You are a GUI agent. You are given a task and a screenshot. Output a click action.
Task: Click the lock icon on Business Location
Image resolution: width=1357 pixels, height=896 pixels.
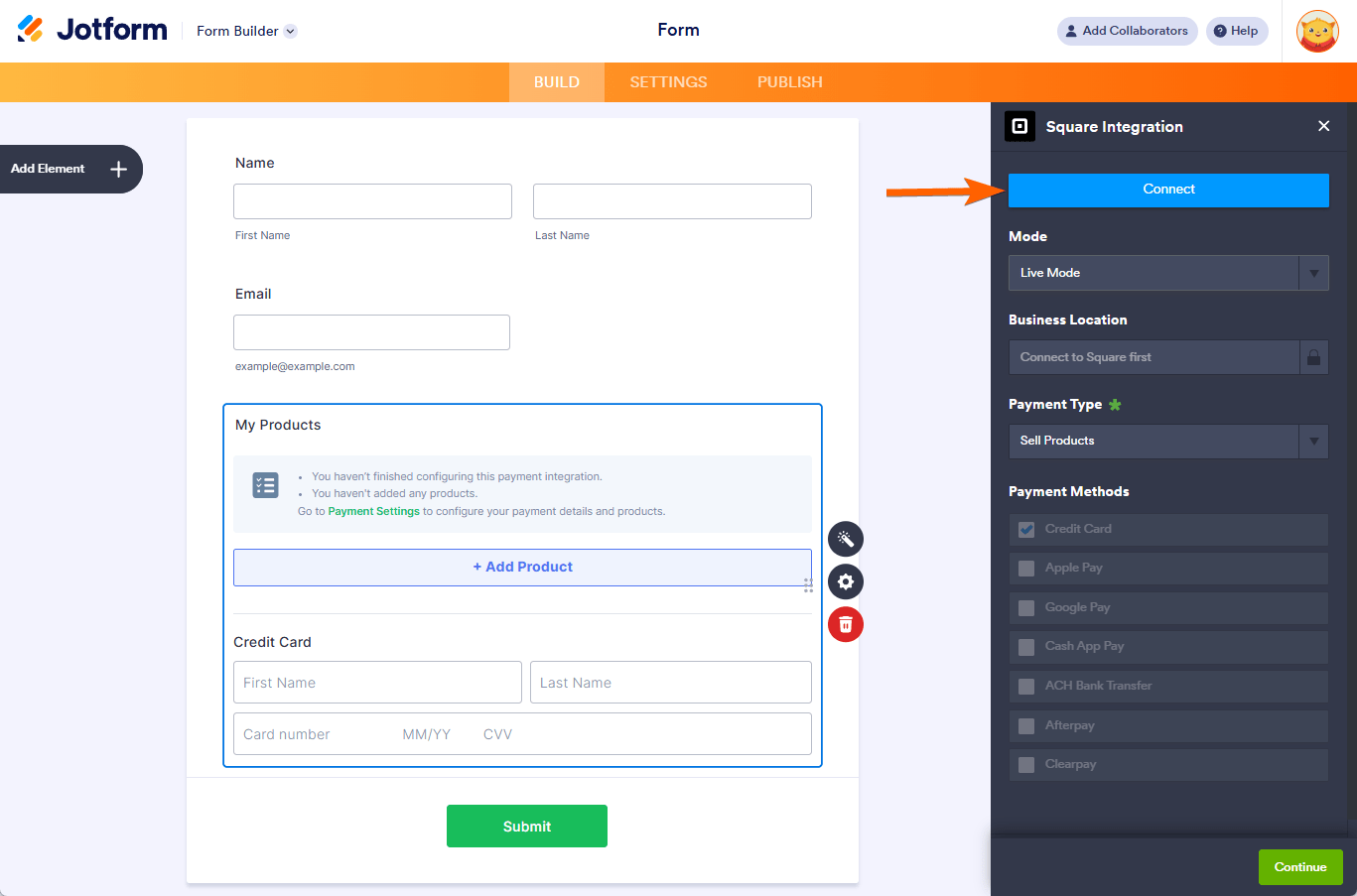pos(1313,357)
